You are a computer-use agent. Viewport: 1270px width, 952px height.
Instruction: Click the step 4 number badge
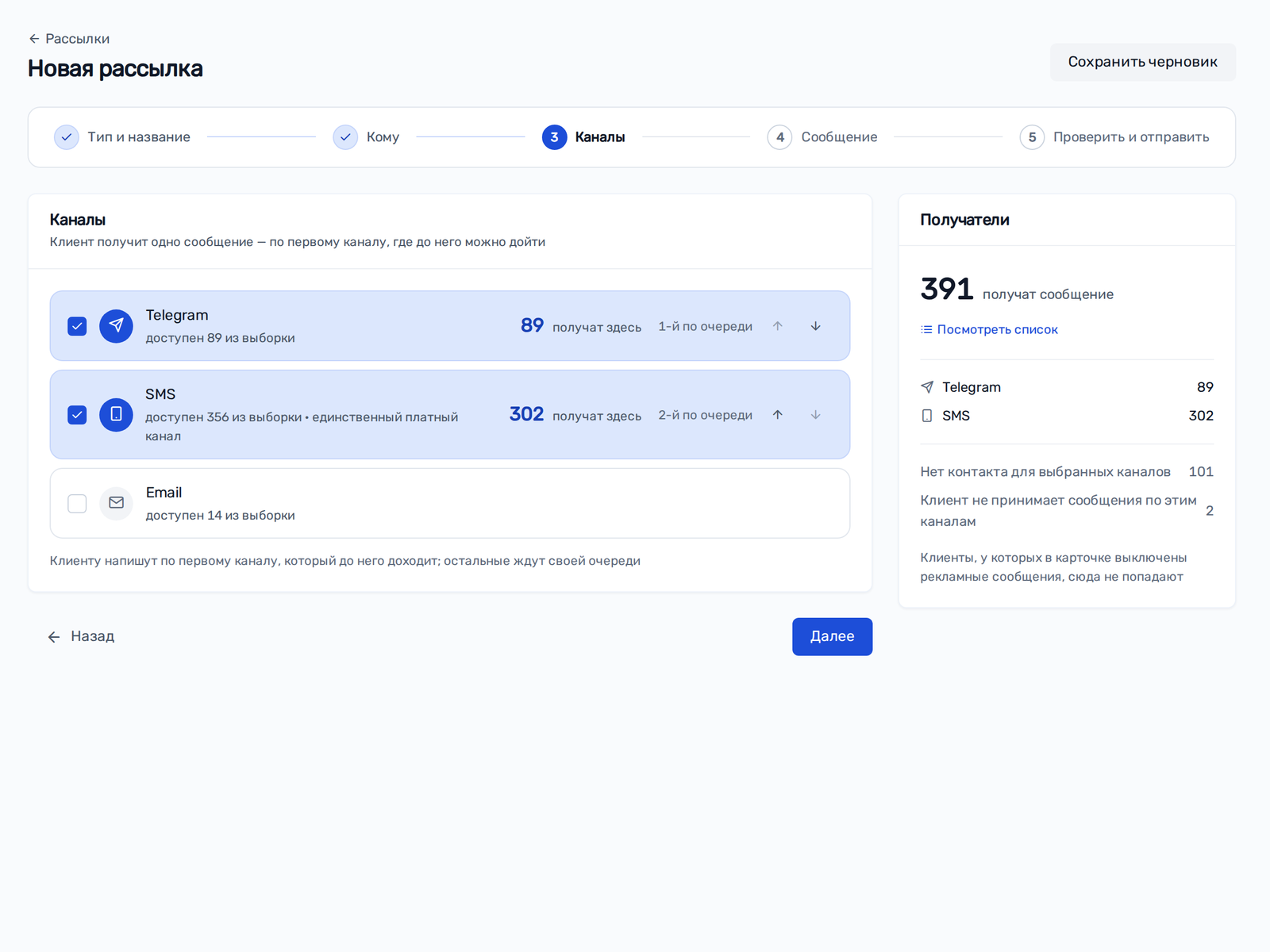tap(779, 137)
